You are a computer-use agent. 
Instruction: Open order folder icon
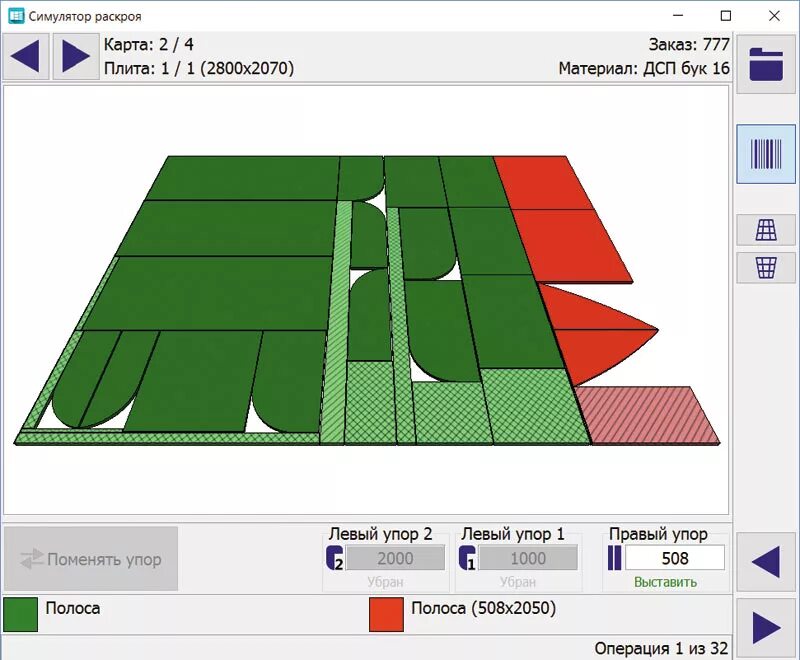pos(766,64)
